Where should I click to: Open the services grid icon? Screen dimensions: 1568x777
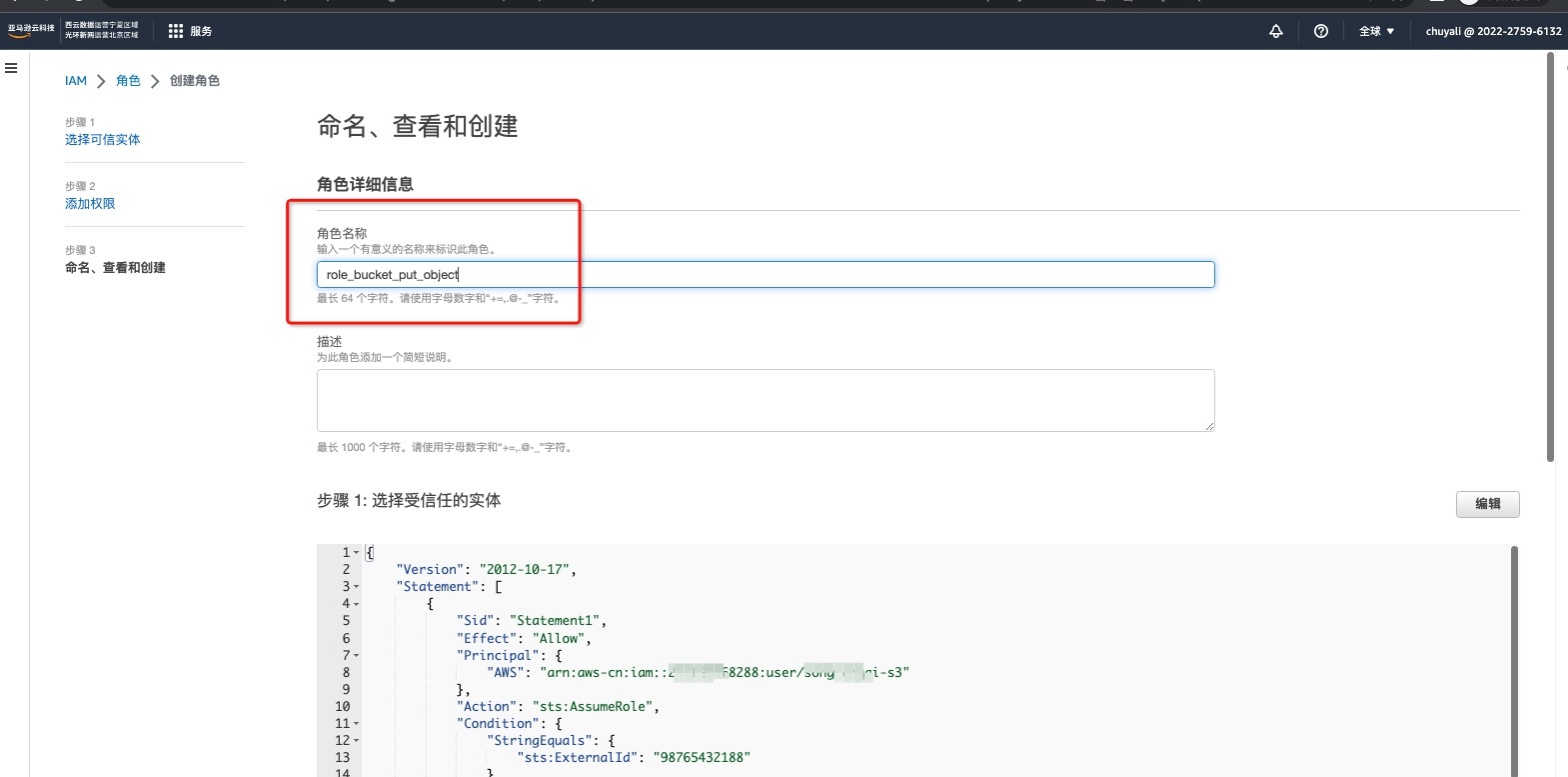176,31
